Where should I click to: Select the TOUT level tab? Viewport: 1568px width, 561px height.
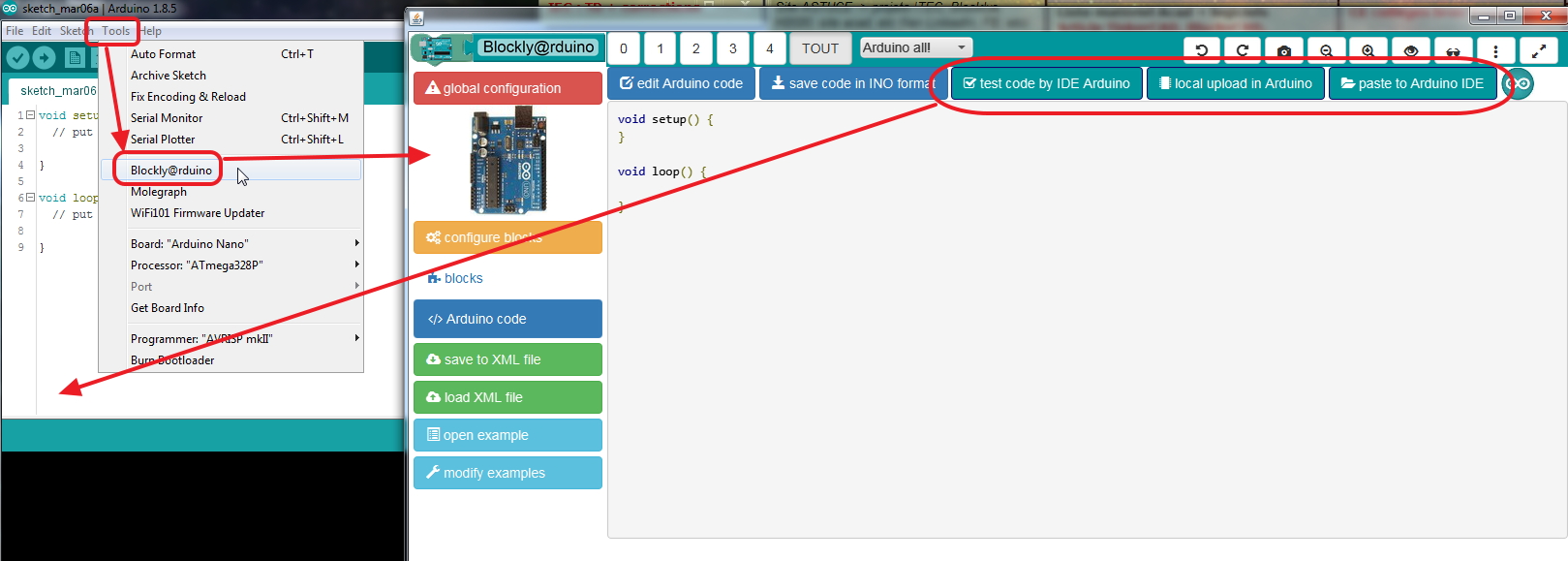pos(819,48)
